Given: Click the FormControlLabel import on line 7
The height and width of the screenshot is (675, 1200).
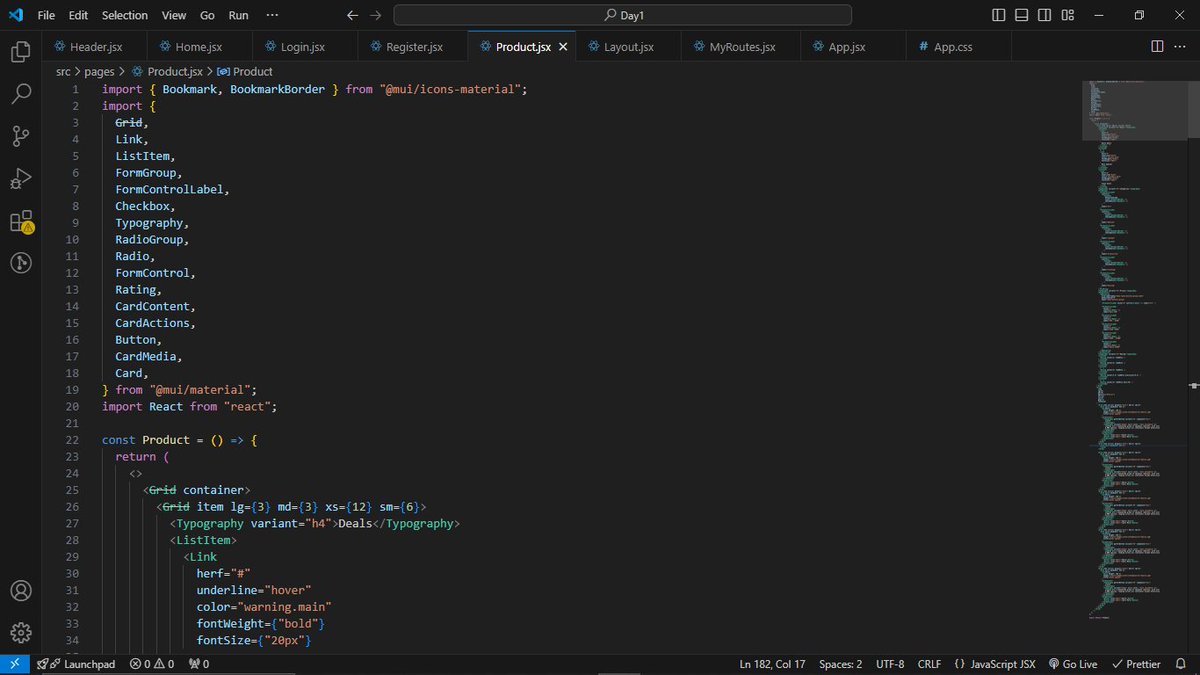Looking at the screenshot, I should (x=169, y=189).
